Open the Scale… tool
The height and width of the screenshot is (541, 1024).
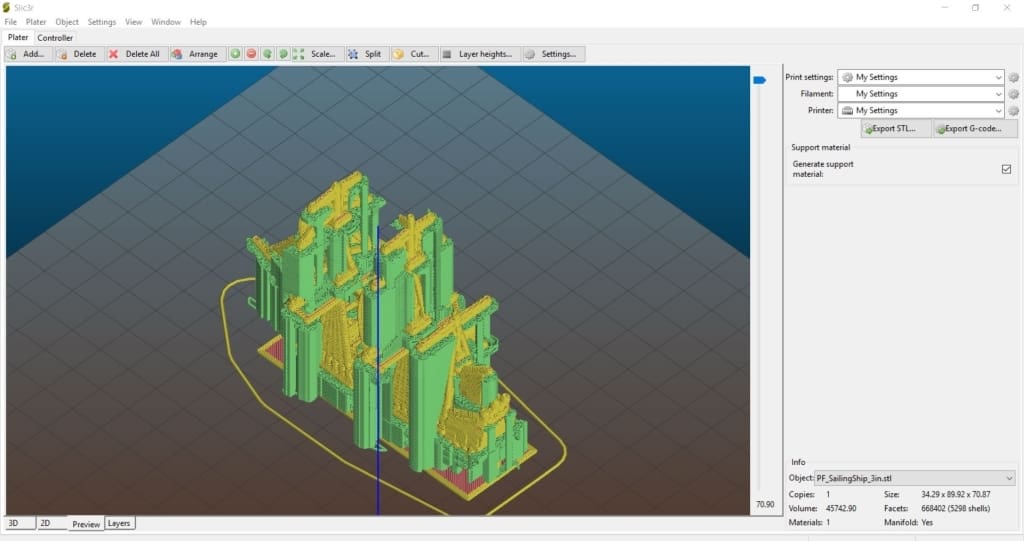[315, 54]
